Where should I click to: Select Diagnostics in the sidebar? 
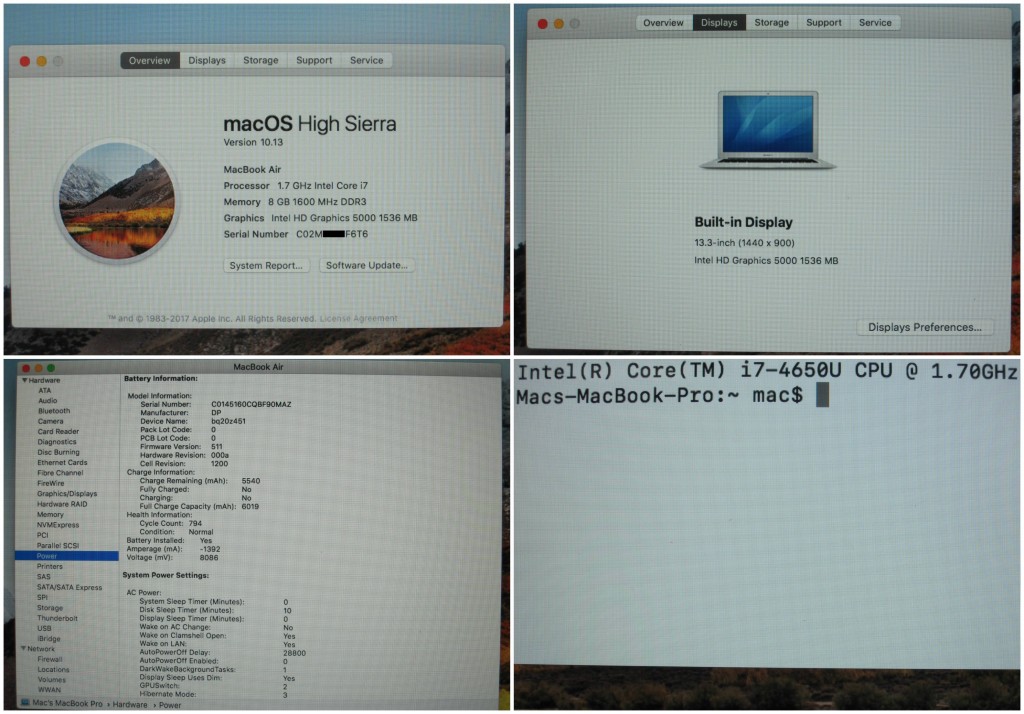(57, 442)
